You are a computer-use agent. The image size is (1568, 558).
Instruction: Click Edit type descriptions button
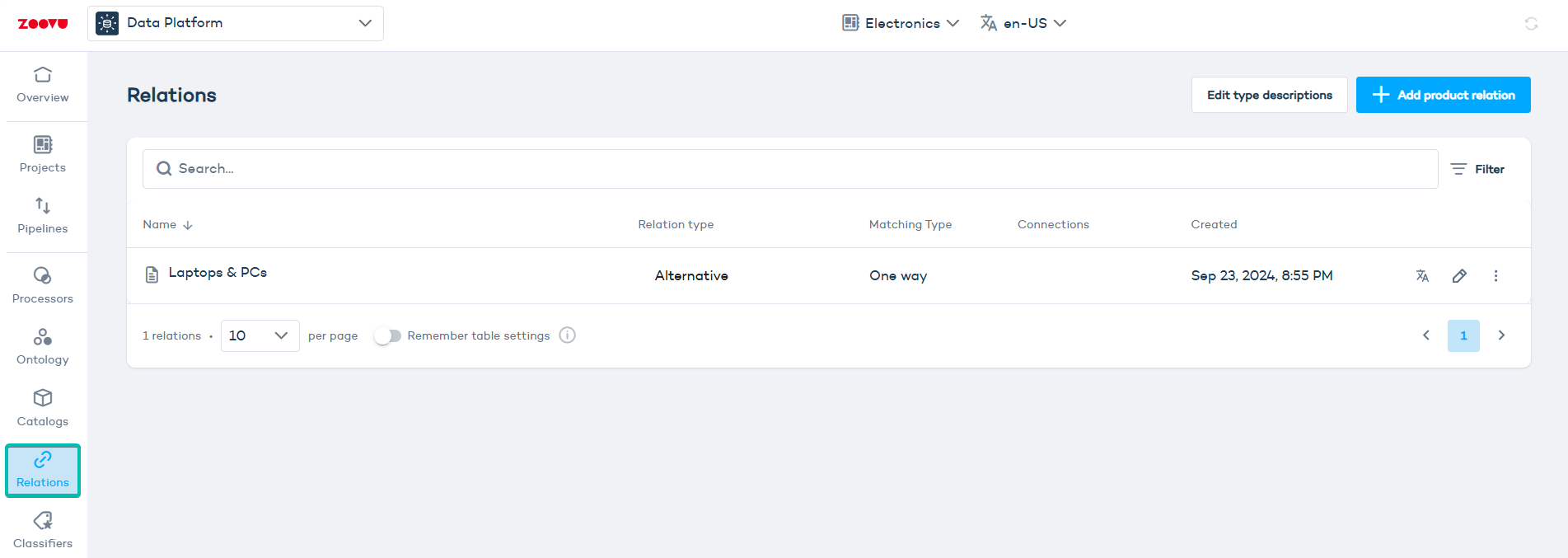click(1270, 95)
